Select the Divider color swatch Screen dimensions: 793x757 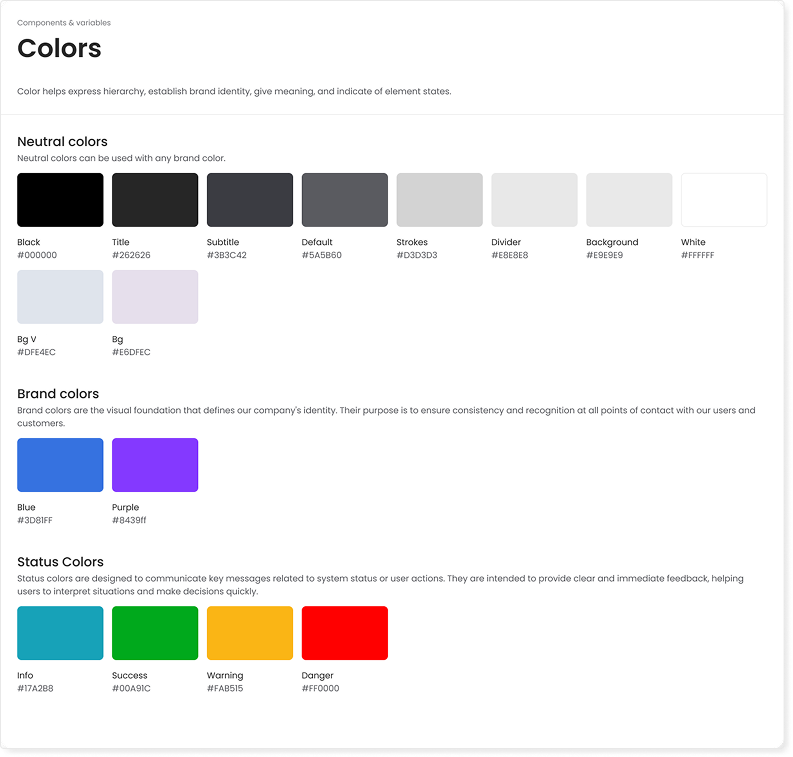click(534, 200)
